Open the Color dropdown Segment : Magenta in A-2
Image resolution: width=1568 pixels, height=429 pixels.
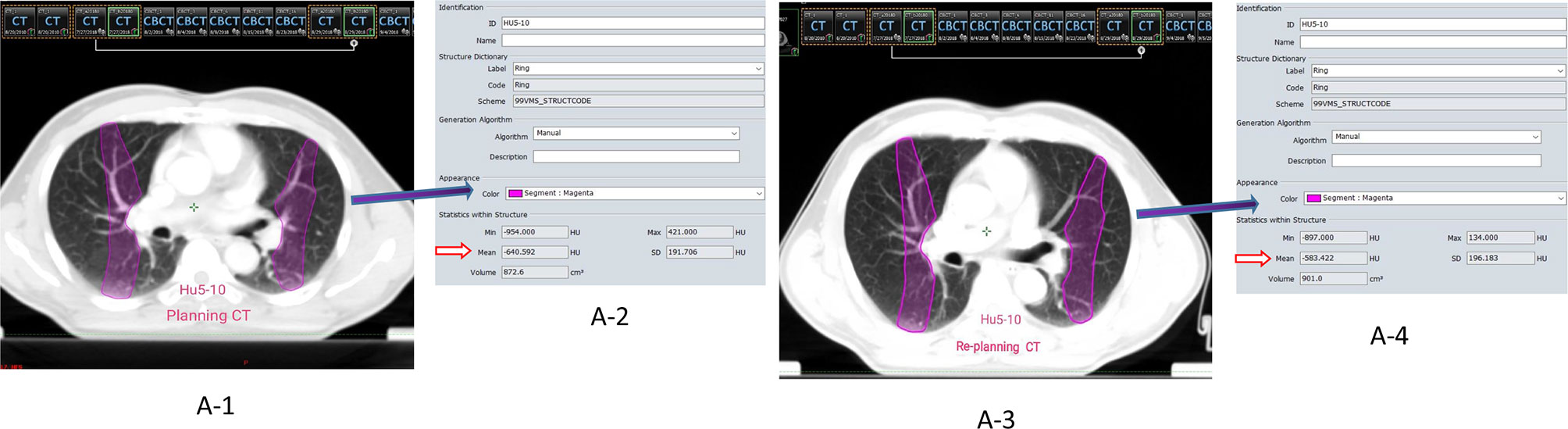(x=635, y=193)
